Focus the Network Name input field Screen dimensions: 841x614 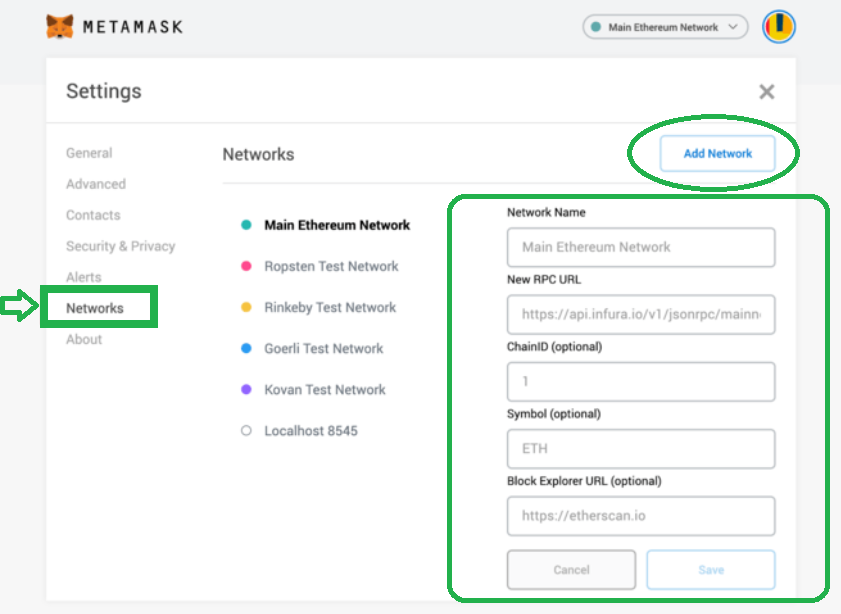pos(641,247)
